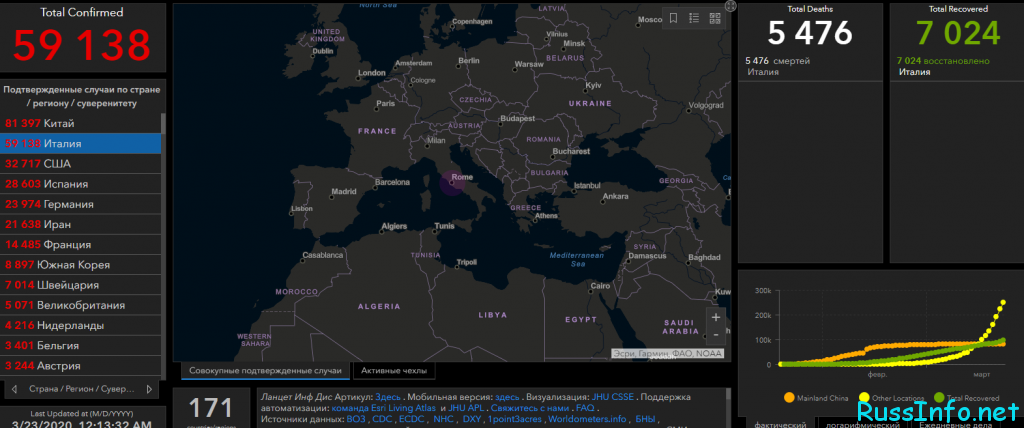Toggle Total Recovered green legend dot
Image resolution: width=1024 pixels, height=428 pixels.
(939, 397)
